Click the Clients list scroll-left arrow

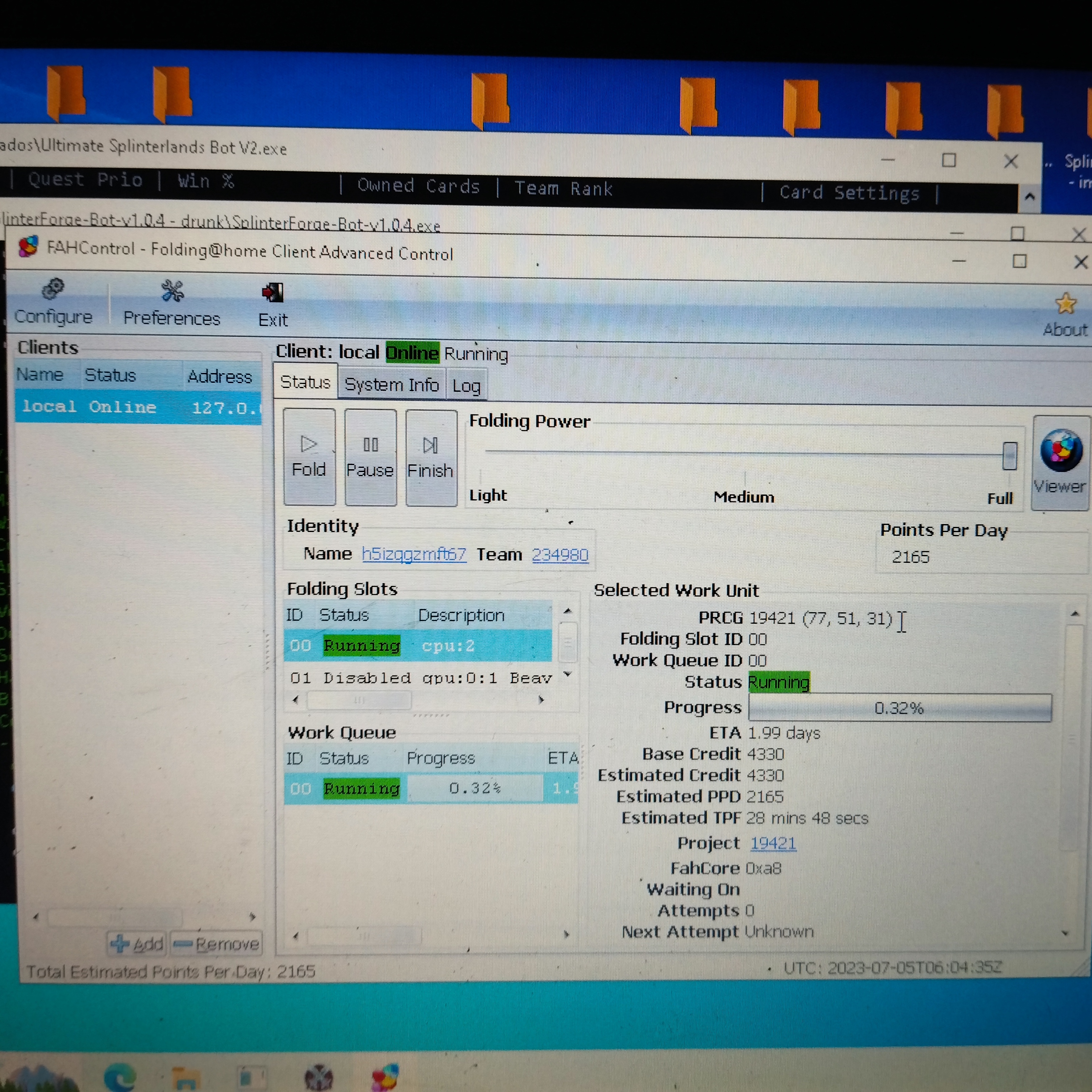36,917
